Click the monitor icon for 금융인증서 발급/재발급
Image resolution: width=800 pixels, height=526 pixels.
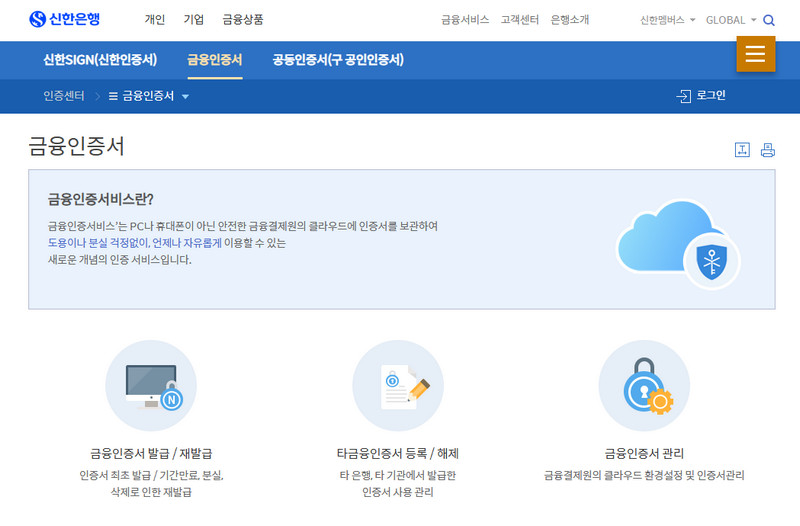[151, 385]
